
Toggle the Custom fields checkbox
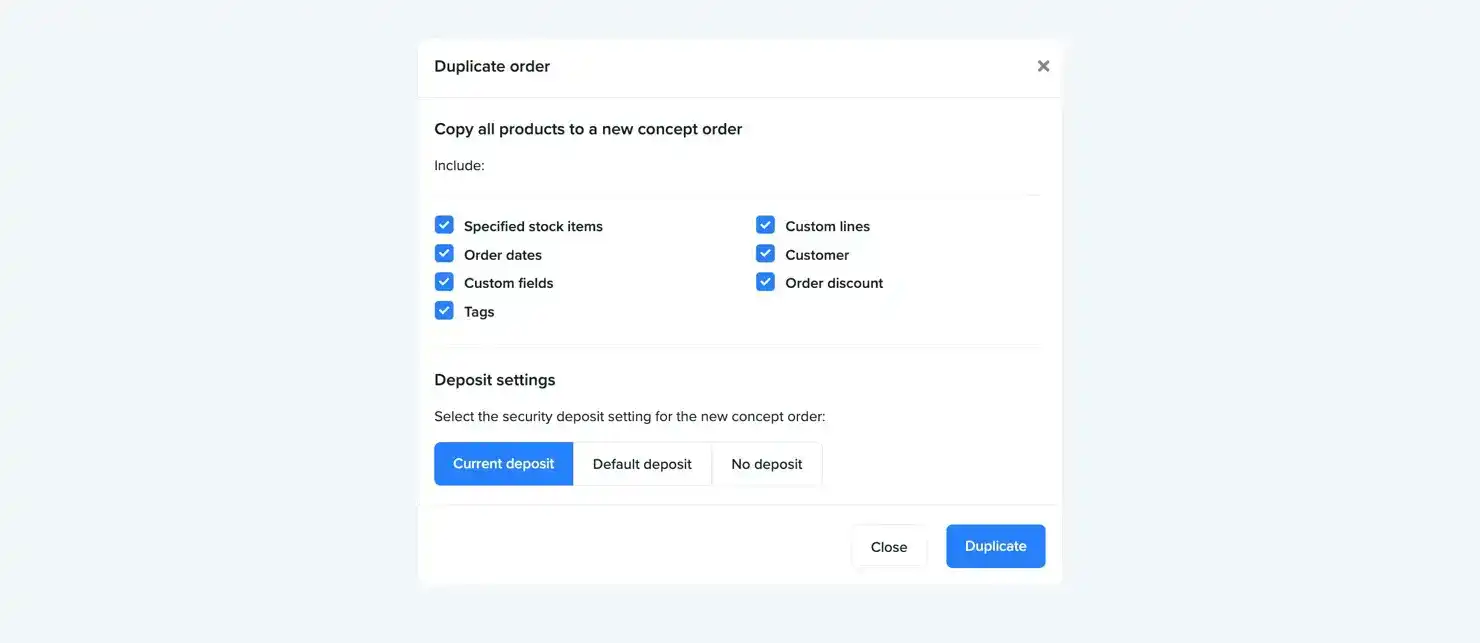coord(444,281)
